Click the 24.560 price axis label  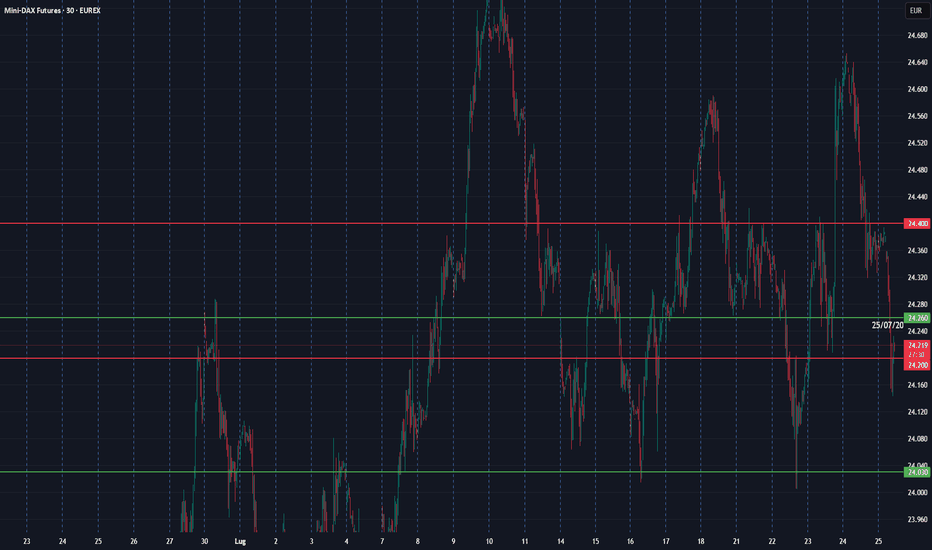(917, 116)
